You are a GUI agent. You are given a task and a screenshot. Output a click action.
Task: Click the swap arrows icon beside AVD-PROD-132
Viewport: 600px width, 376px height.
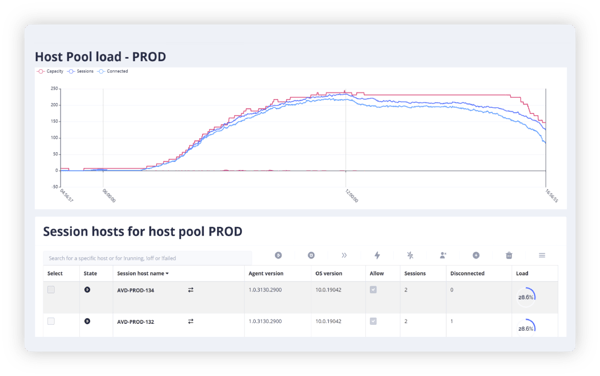[x=191, y=321]
